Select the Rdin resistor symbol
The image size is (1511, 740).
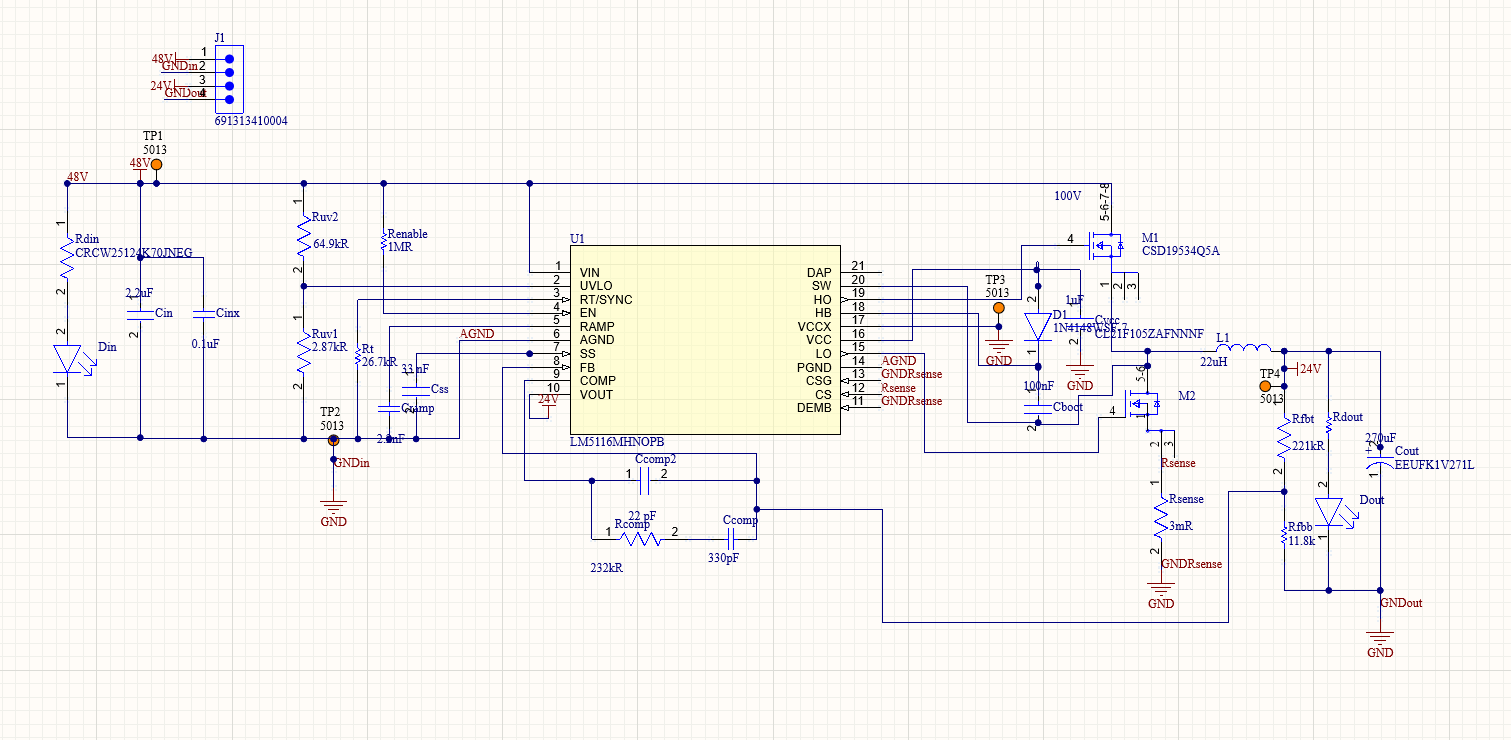tap(67, 256)
